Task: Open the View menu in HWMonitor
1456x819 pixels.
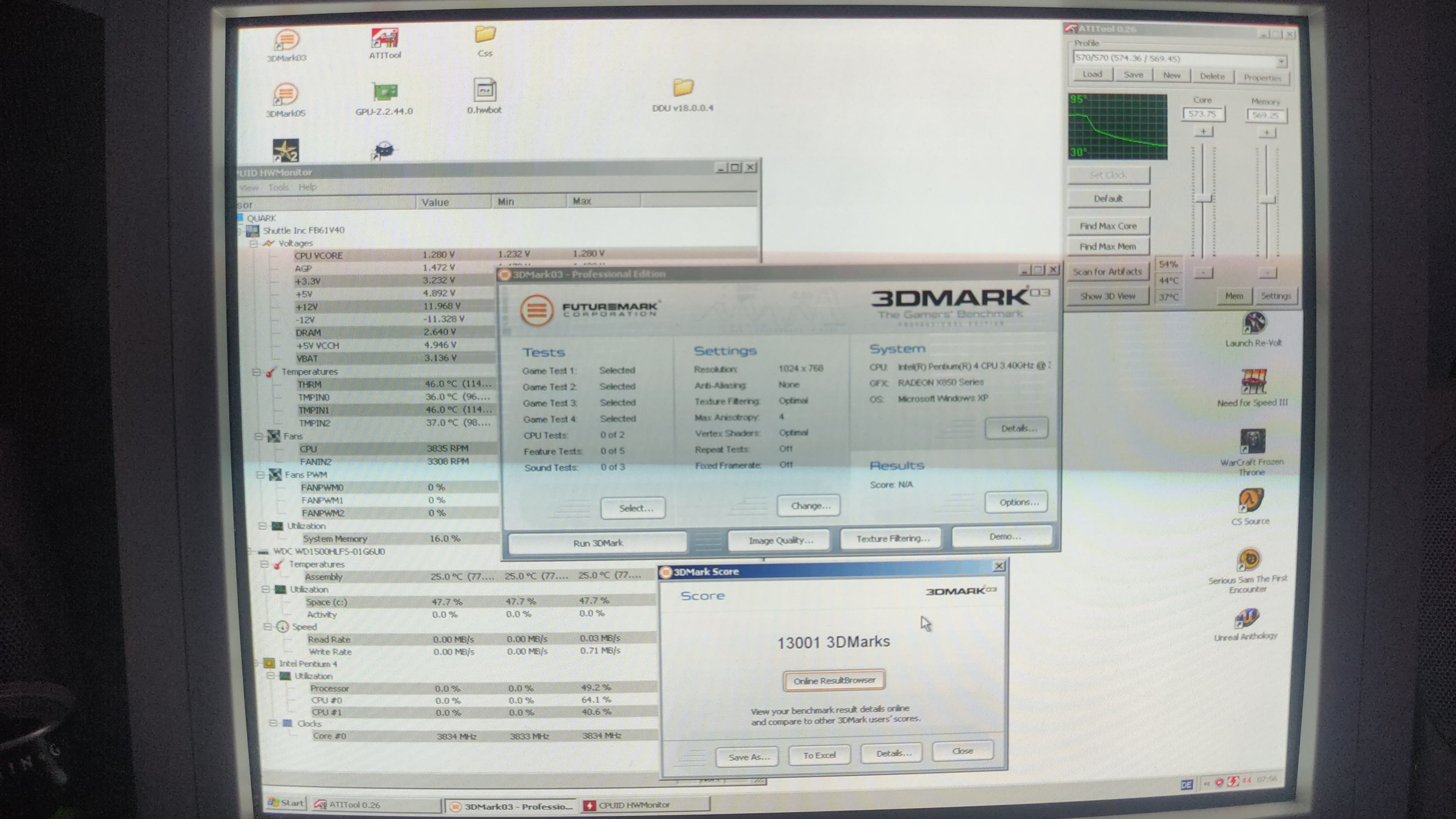Action: pyautogui.click(x=249, y=188)
